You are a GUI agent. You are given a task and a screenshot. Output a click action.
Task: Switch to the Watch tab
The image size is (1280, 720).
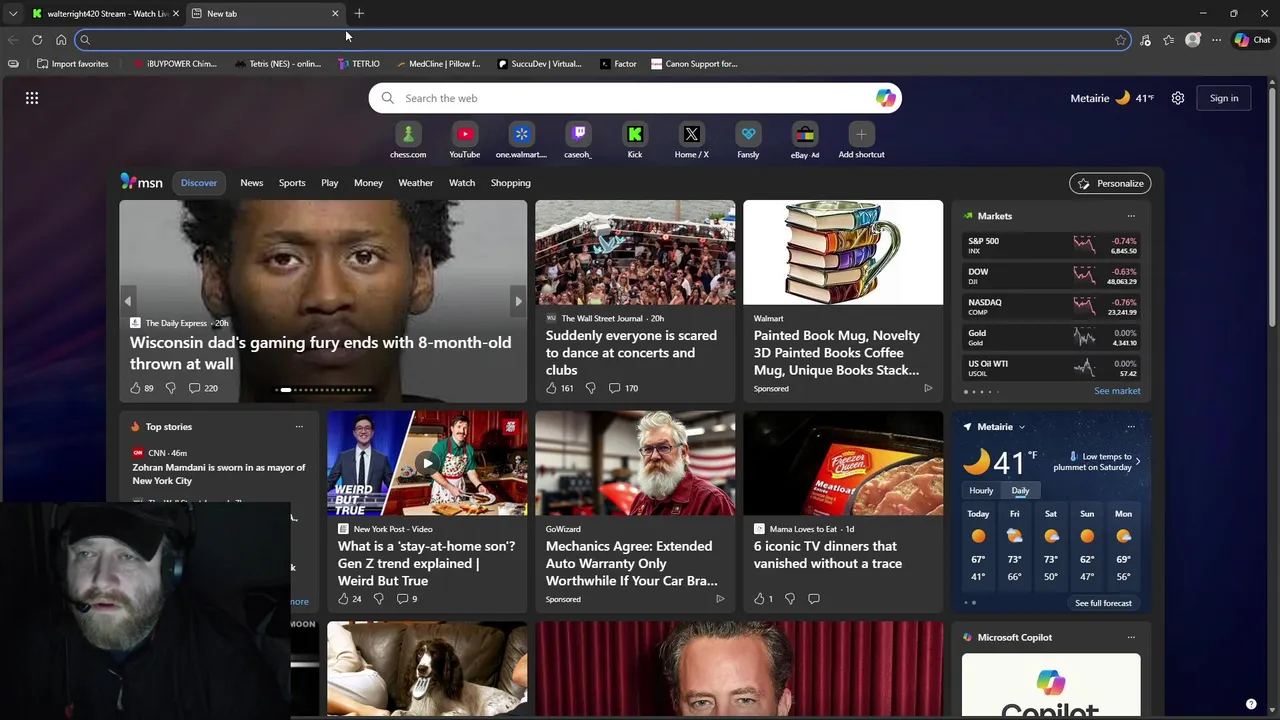pos(462,183)
